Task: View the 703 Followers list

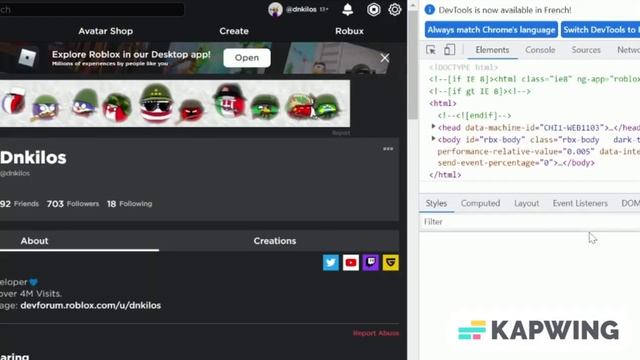Action: coord(73,204)
